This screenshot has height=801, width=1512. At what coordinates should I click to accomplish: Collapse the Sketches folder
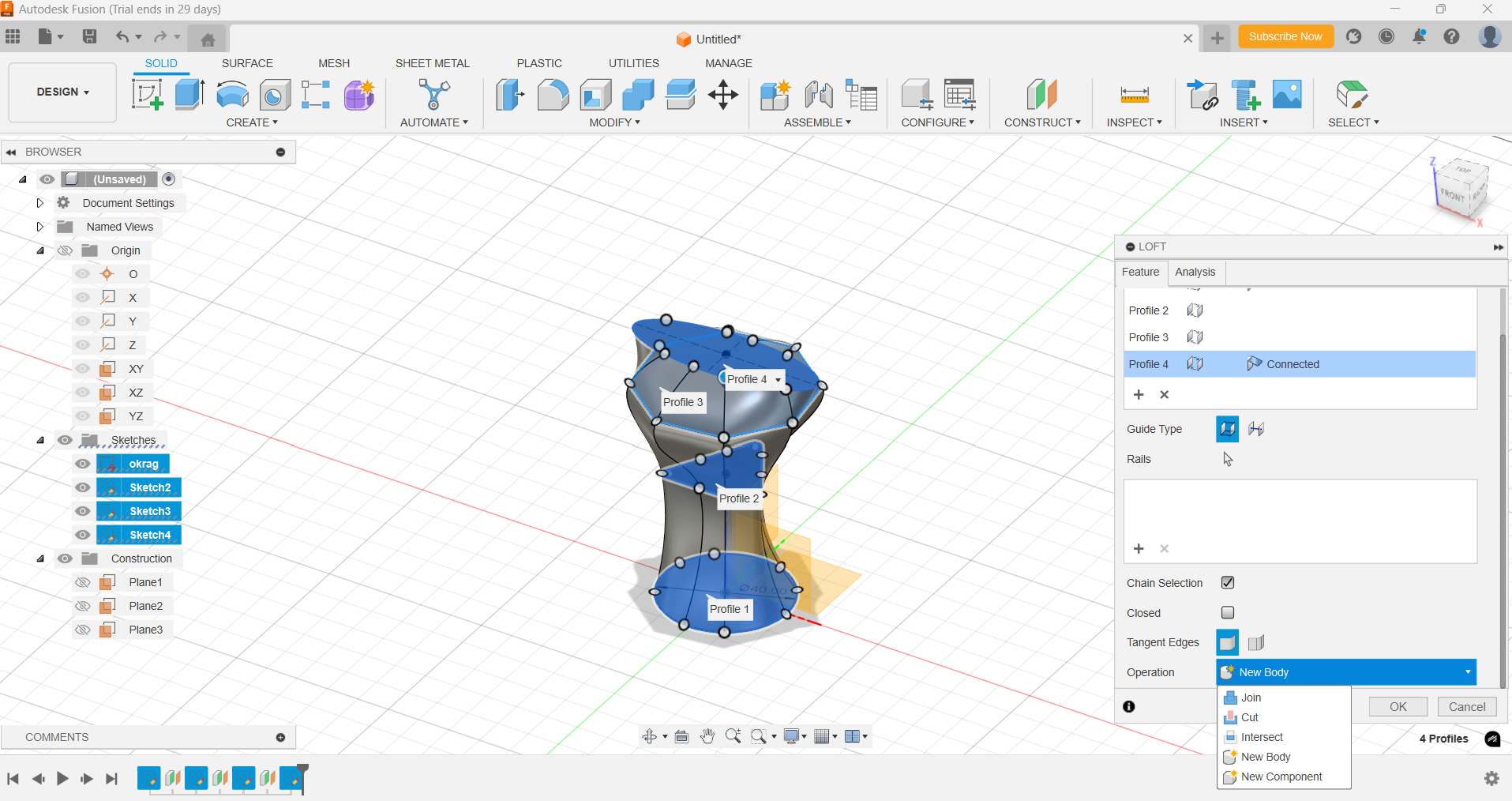[x=40, y=440]
